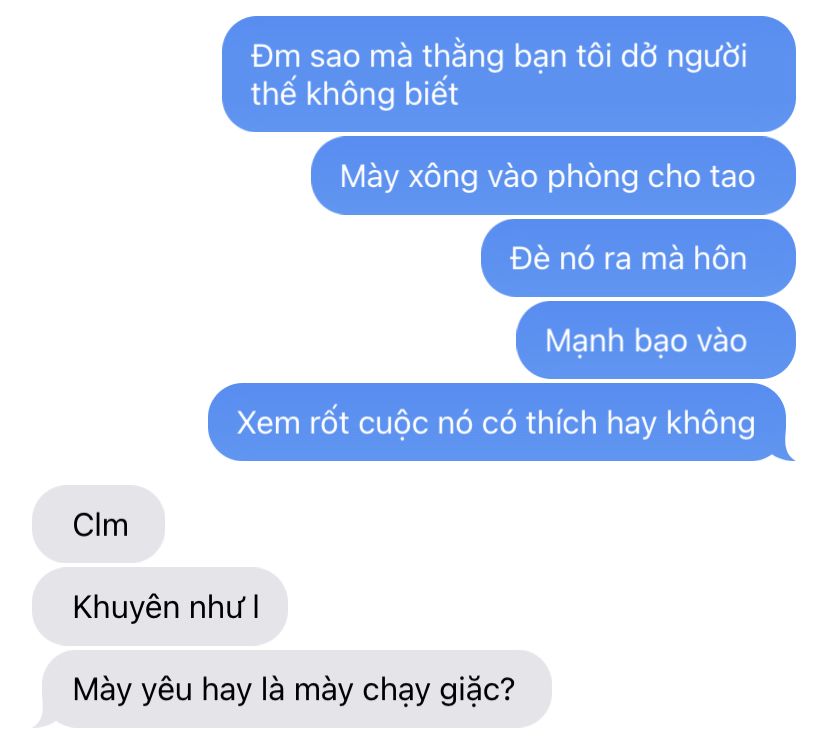Click 'thế không biết' on the top bubble's second line
Viewport: 828px width, 745px height.
coord(354,94)
